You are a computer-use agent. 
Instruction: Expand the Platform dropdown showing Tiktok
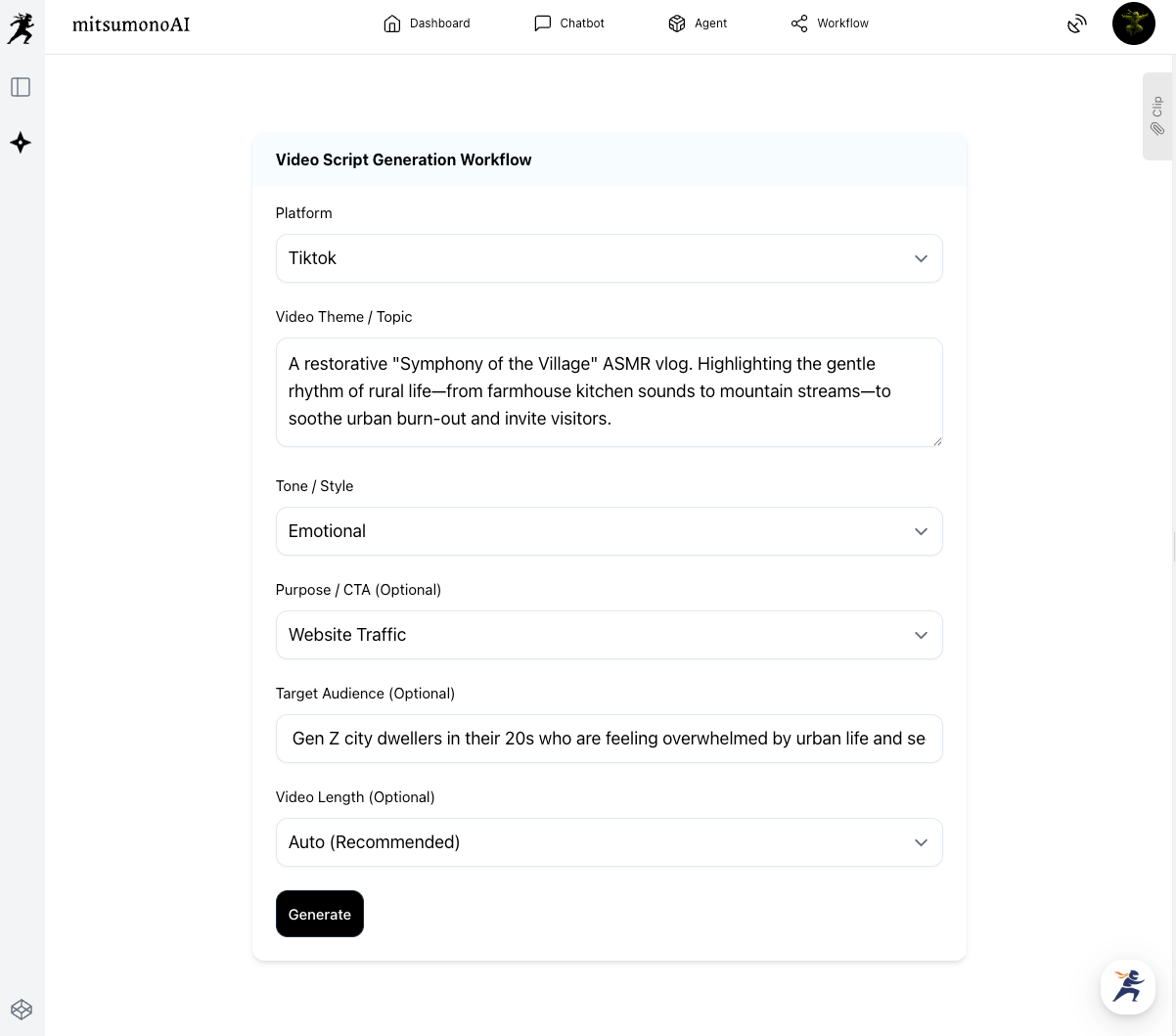coord(609,258)
